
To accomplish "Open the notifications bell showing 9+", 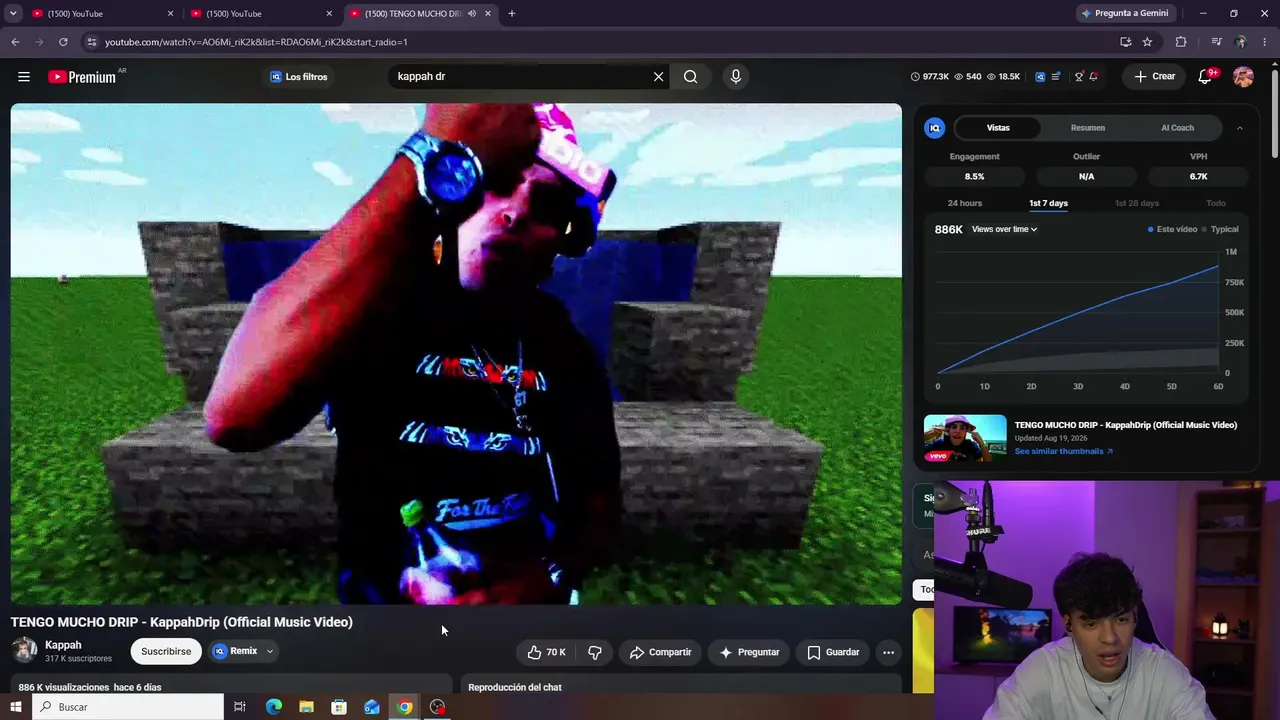I will point(1205,77).
